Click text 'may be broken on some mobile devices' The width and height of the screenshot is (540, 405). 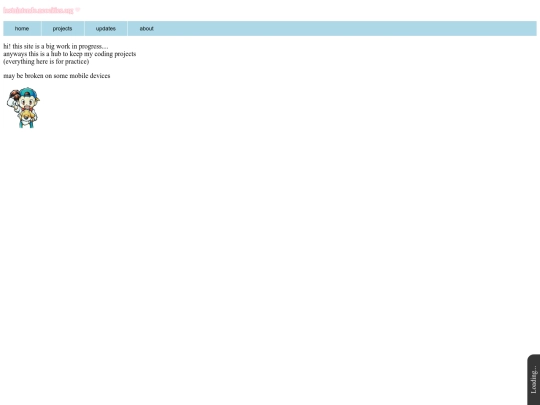coord(57,76)
